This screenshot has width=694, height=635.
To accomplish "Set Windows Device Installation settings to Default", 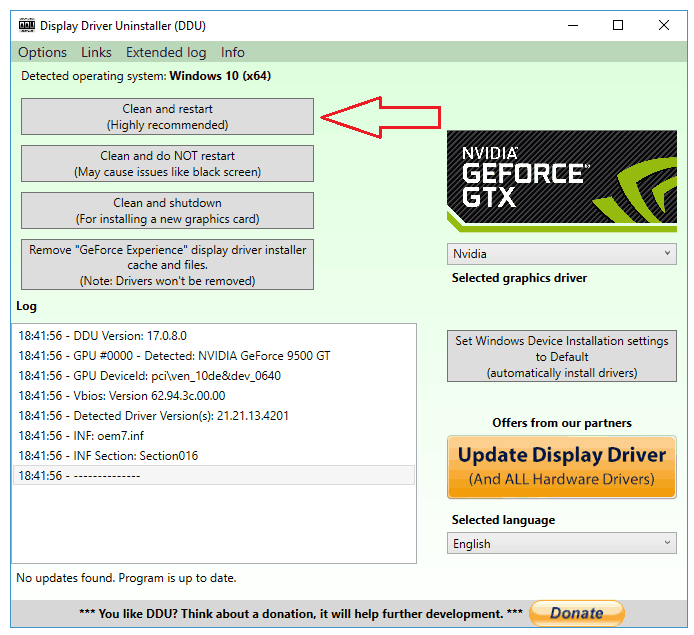I will 561,357.
